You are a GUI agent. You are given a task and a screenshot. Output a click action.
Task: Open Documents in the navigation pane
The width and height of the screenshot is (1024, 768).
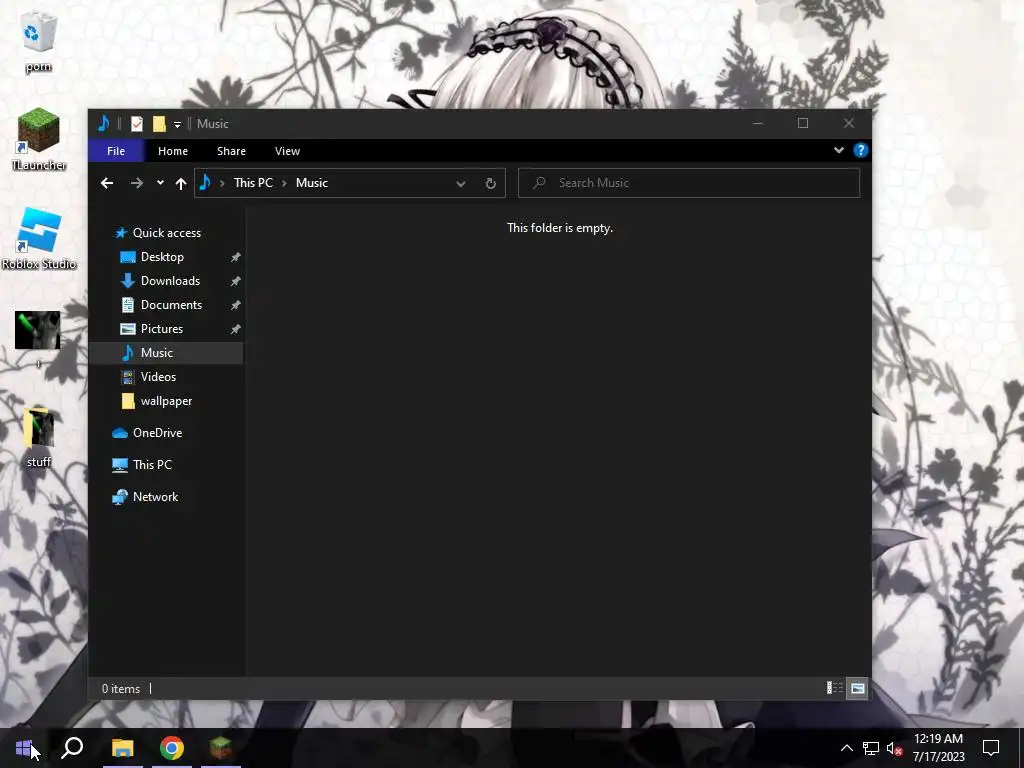171,305
